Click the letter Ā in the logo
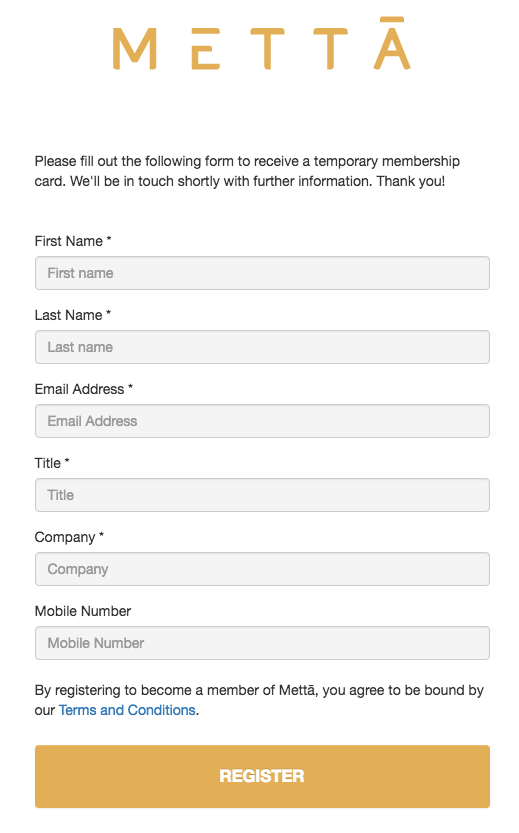 click(x=392, y=44)
